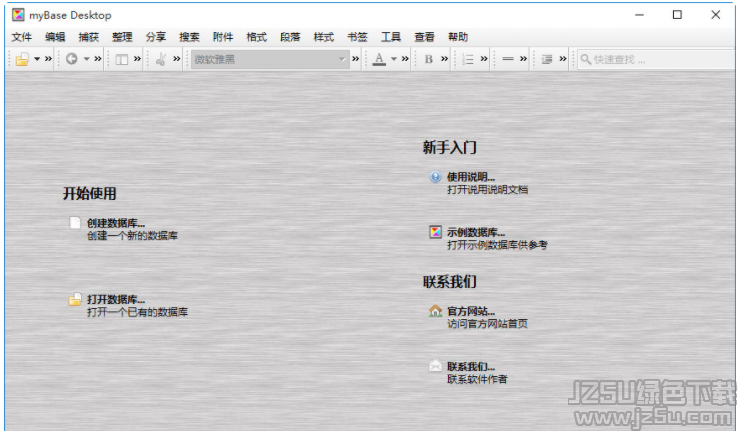The height and width of the screenshot is (431, 738).
Task: Open the 文件 menu
Action: 22,37
